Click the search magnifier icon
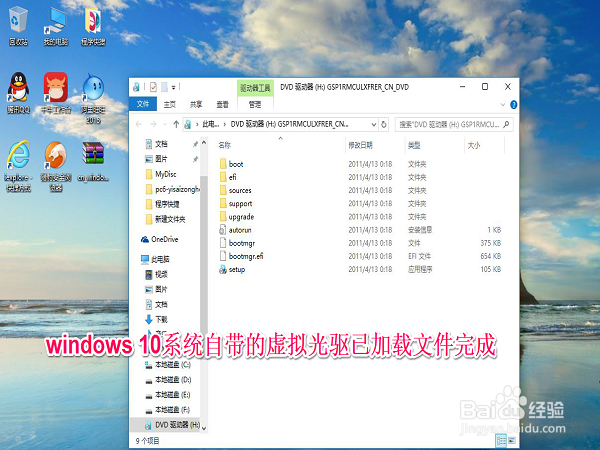 pos(506,124)
